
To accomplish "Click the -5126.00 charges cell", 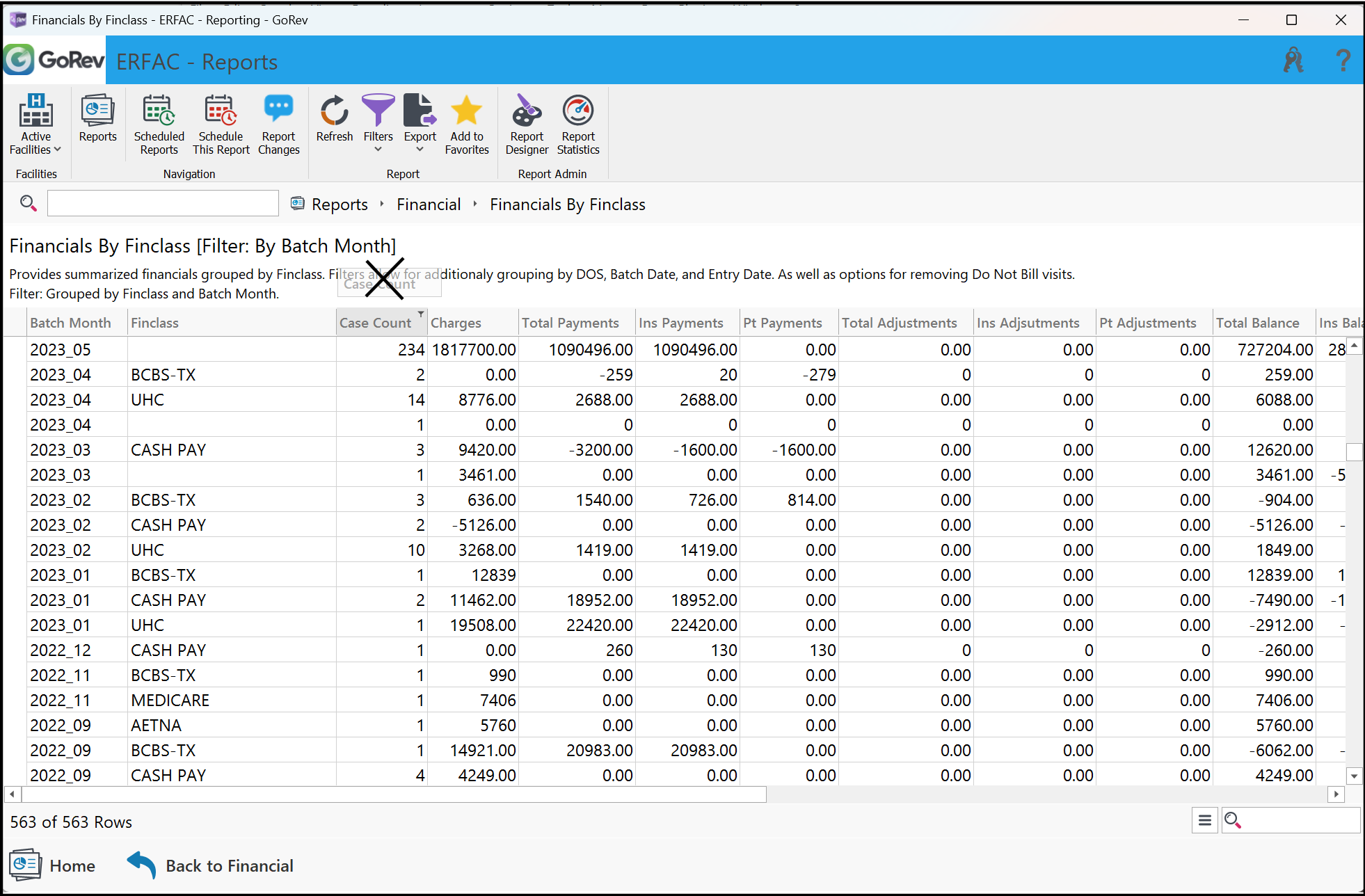I will tap(473, 525).
